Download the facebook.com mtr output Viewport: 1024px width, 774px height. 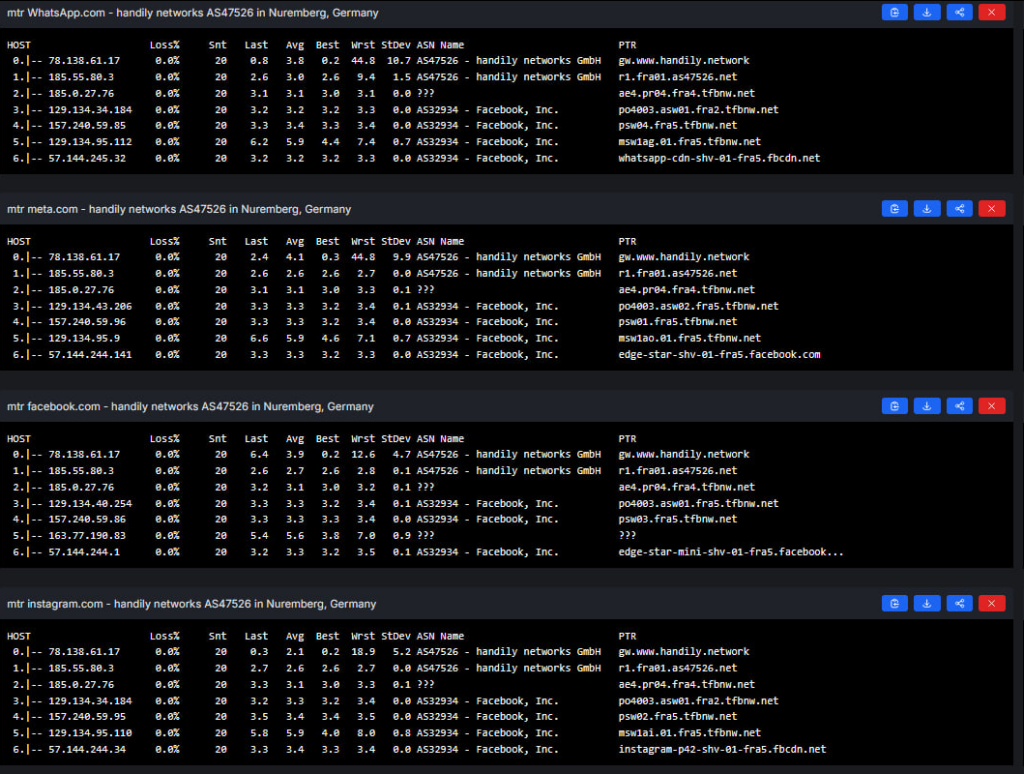927,406
